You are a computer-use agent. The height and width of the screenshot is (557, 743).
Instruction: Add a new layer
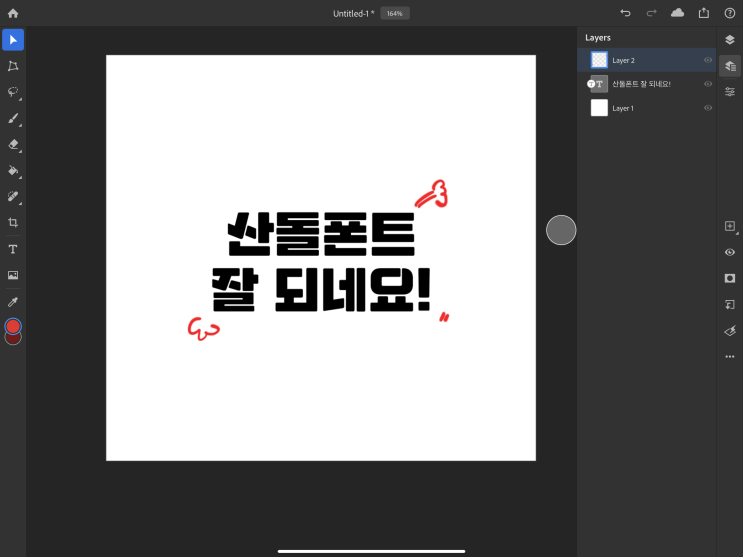point(730,226)
